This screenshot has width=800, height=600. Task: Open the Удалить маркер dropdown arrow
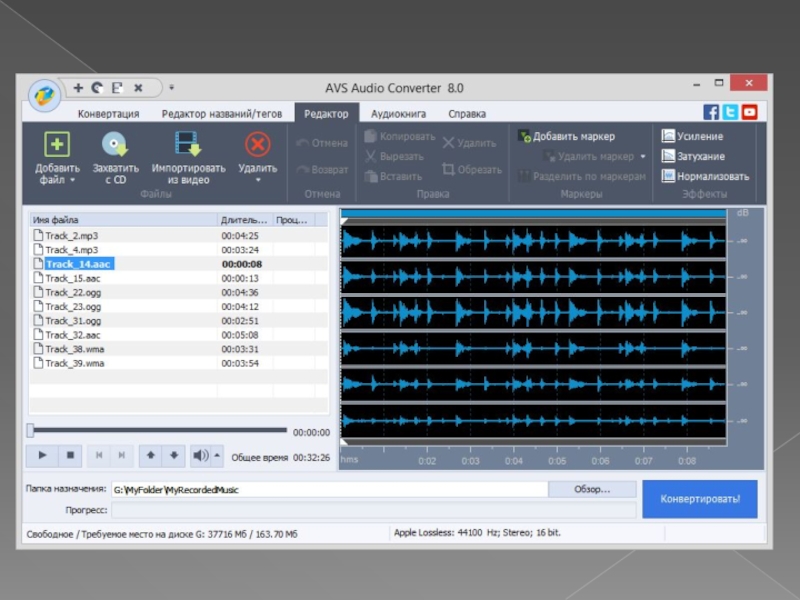pos(642,157)
